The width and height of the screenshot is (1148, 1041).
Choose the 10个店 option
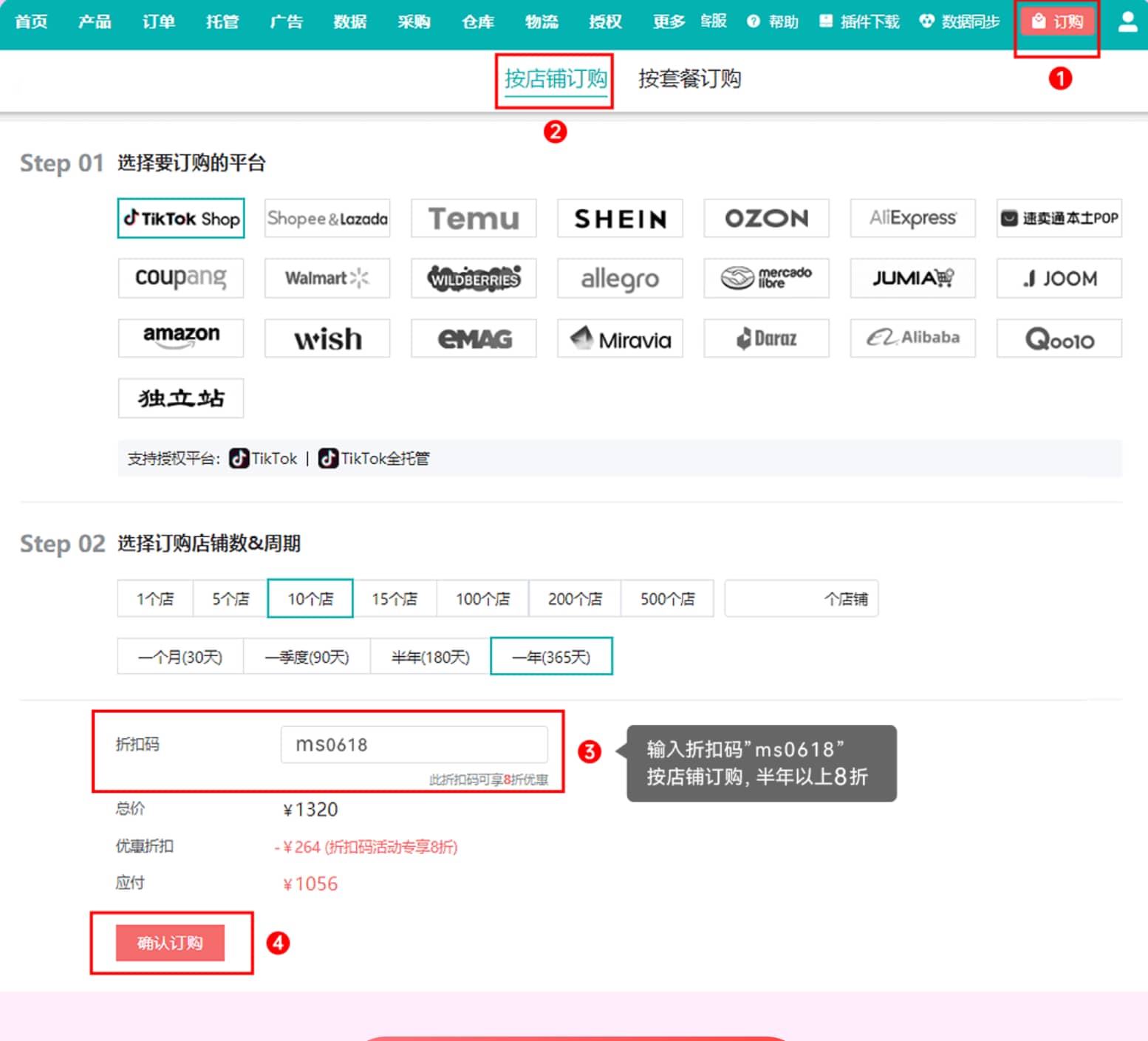pyautogui.click(x=310, y=598)
